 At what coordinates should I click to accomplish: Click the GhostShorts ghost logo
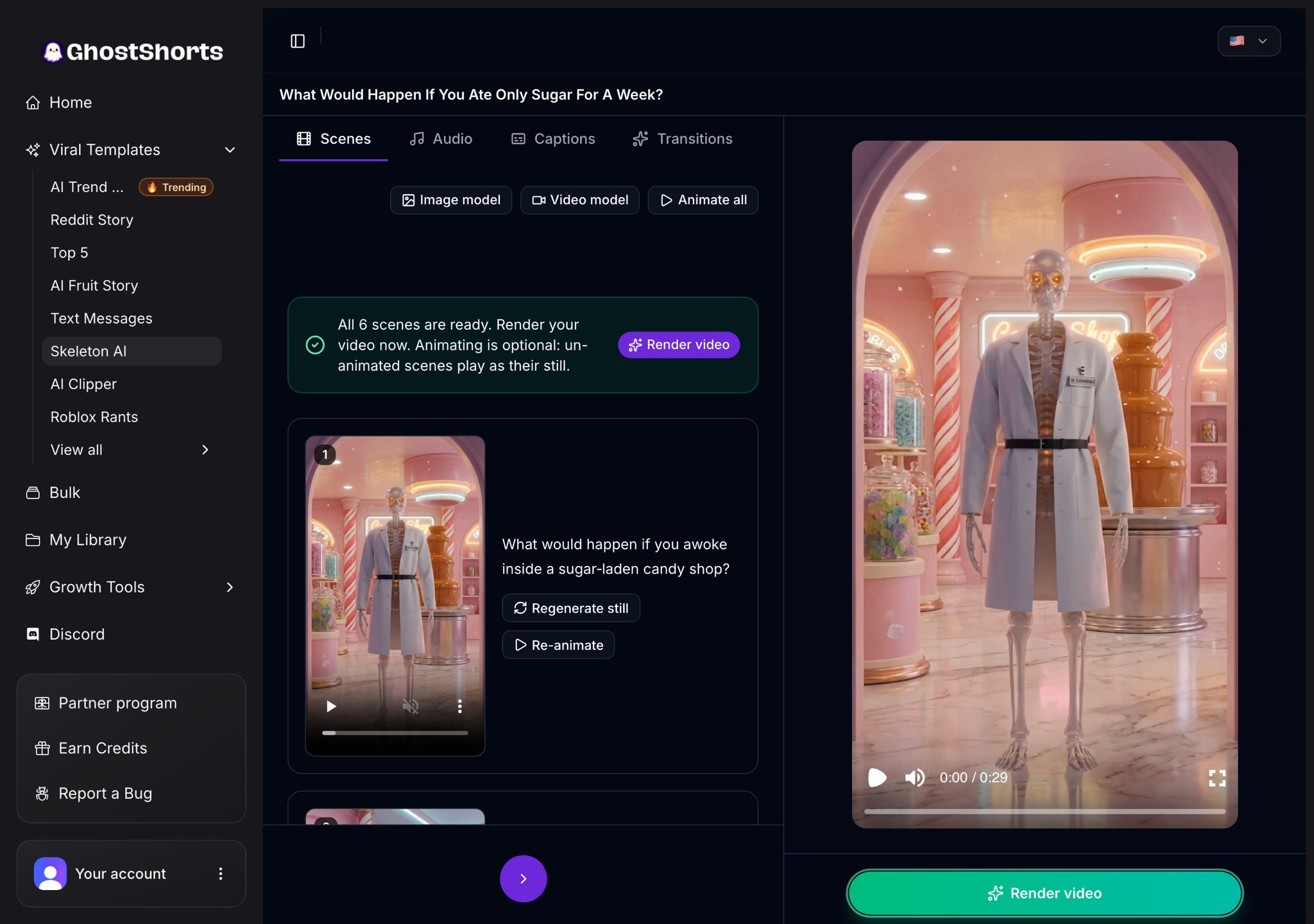point(53,52)
